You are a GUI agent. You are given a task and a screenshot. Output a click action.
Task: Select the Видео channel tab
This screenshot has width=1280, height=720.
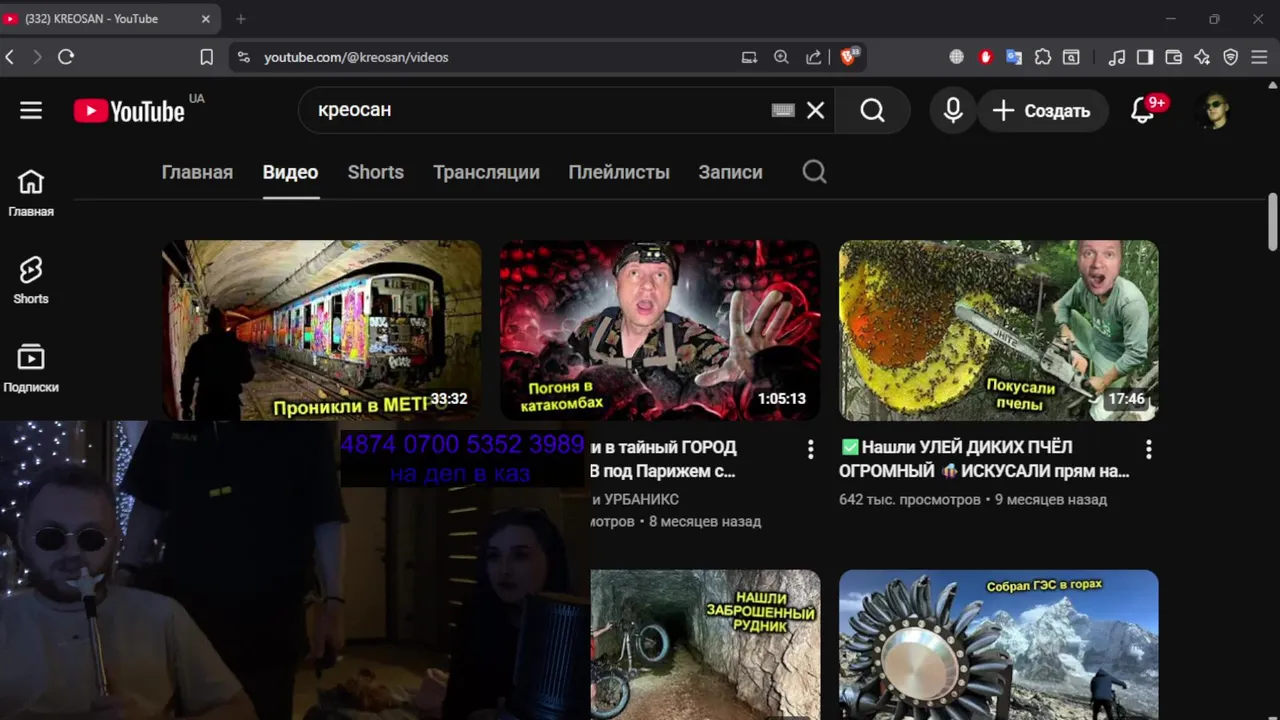tap(290, 172)
